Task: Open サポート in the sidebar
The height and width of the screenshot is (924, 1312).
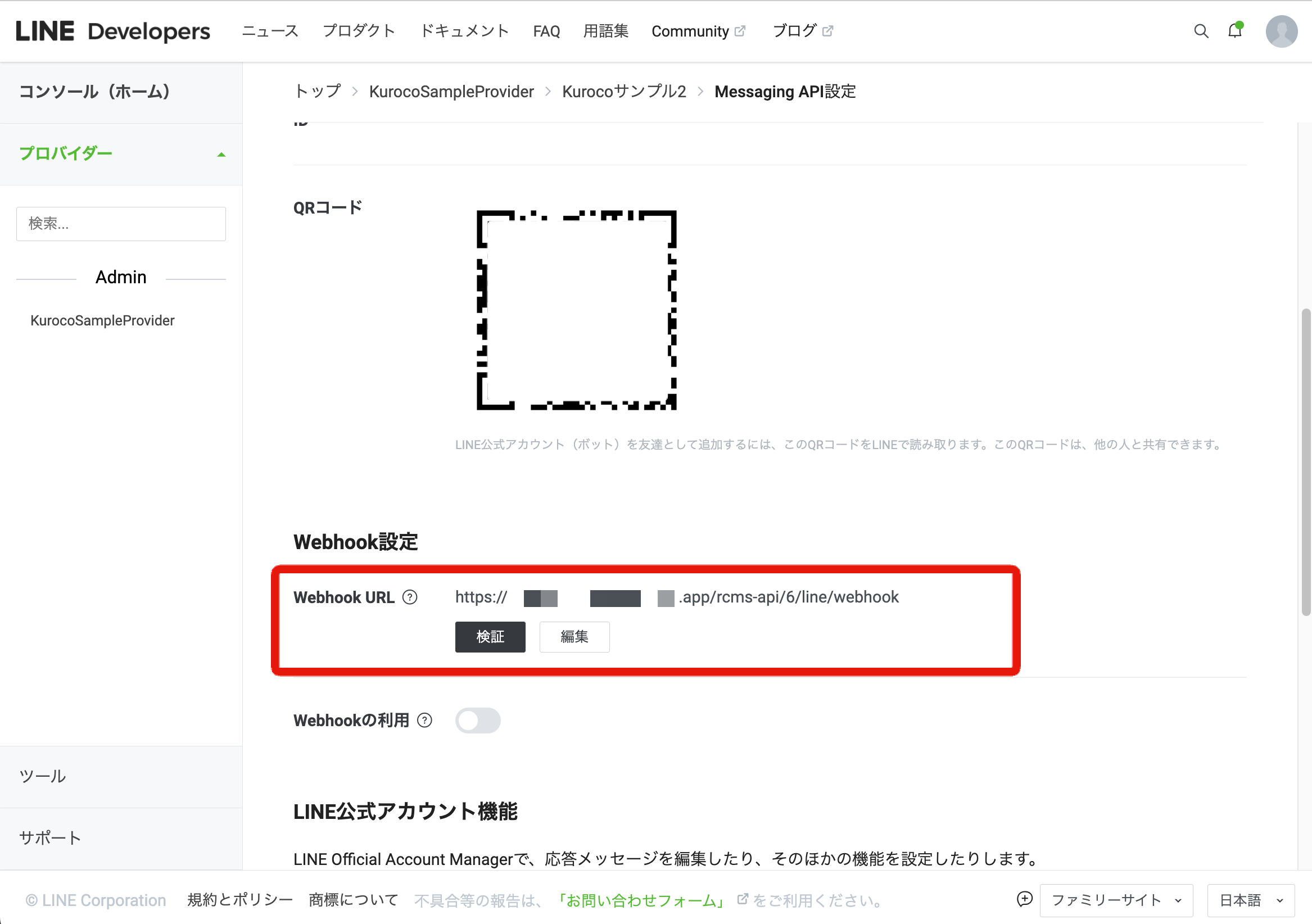Action: click(x=121, y=838)
